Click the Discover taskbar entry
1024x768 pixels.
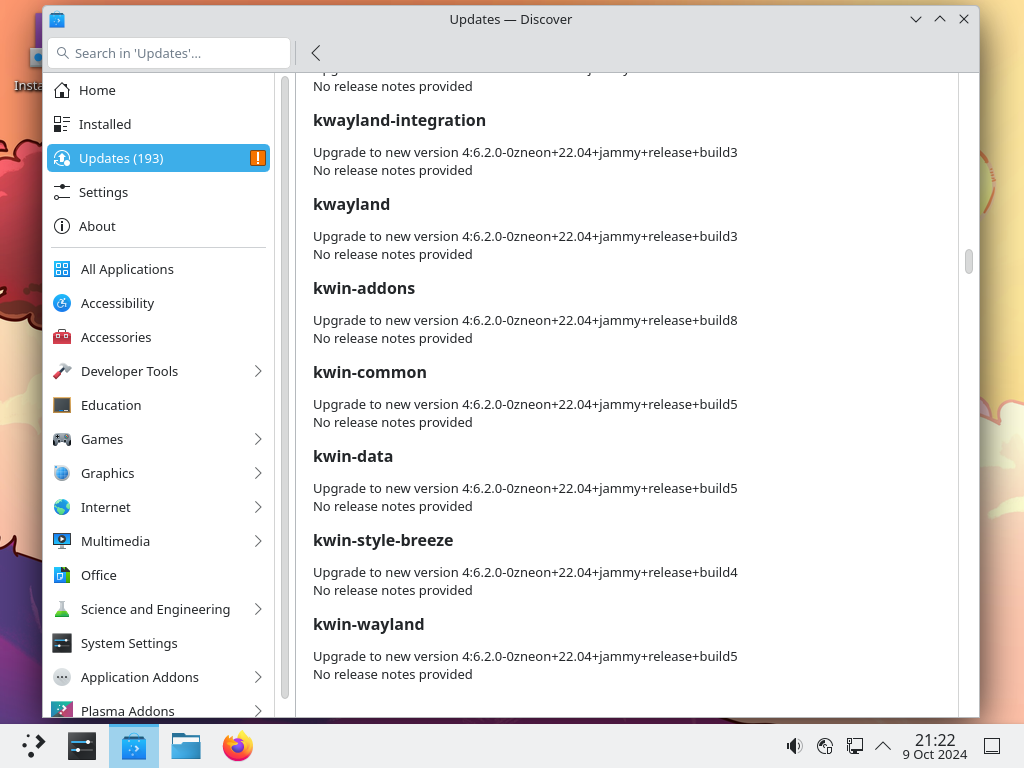pyautogui.click(x=134, y=746)
